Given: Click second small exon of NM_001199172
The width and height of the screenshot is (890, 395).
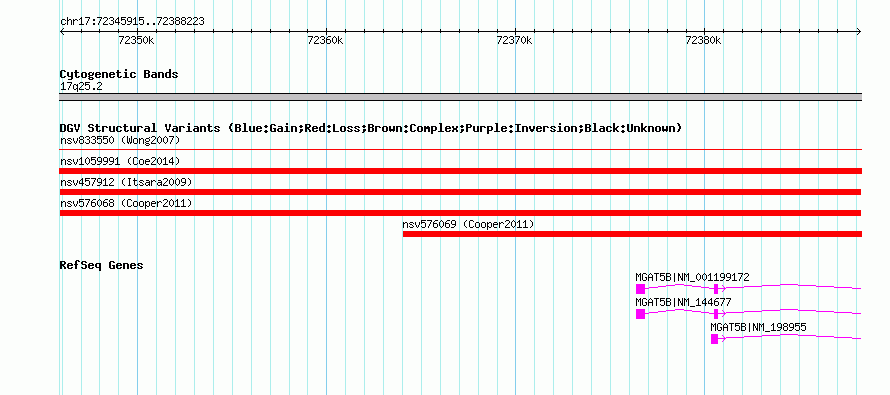Looking at the screenshot, I should 716,289.
